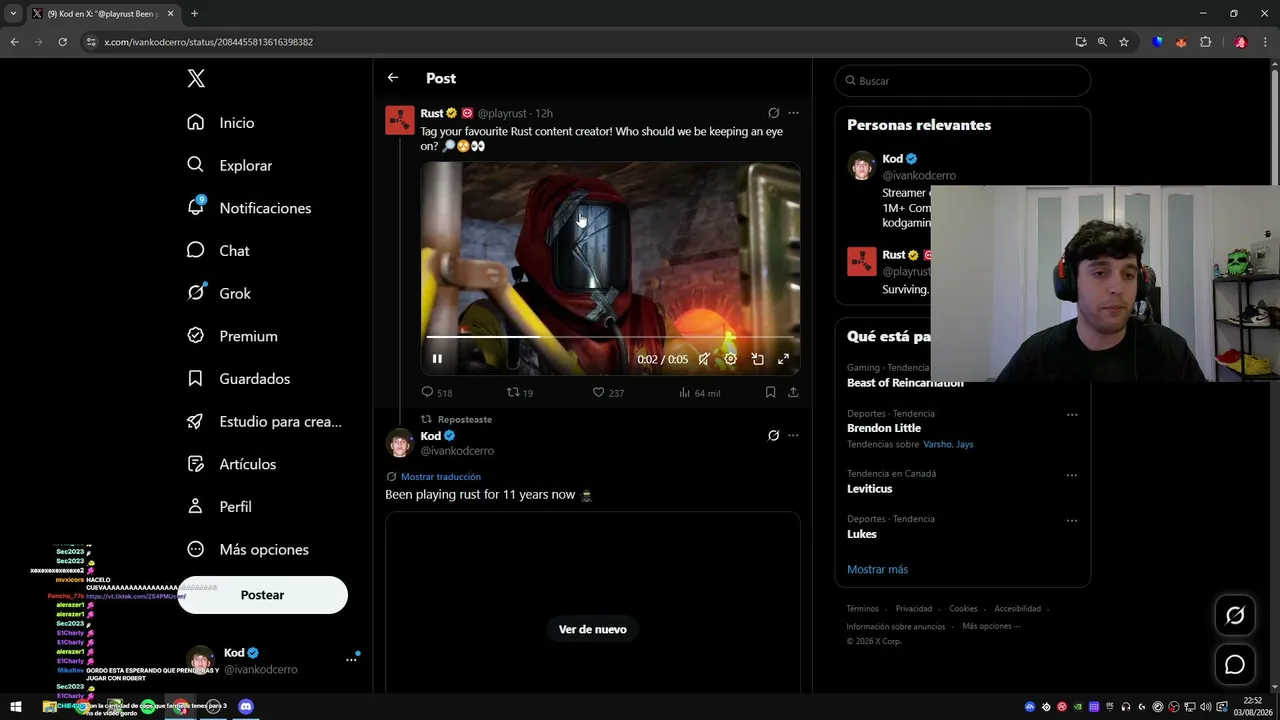Open the Windows Start menu
1280x720 pixels.
point(16,707)
